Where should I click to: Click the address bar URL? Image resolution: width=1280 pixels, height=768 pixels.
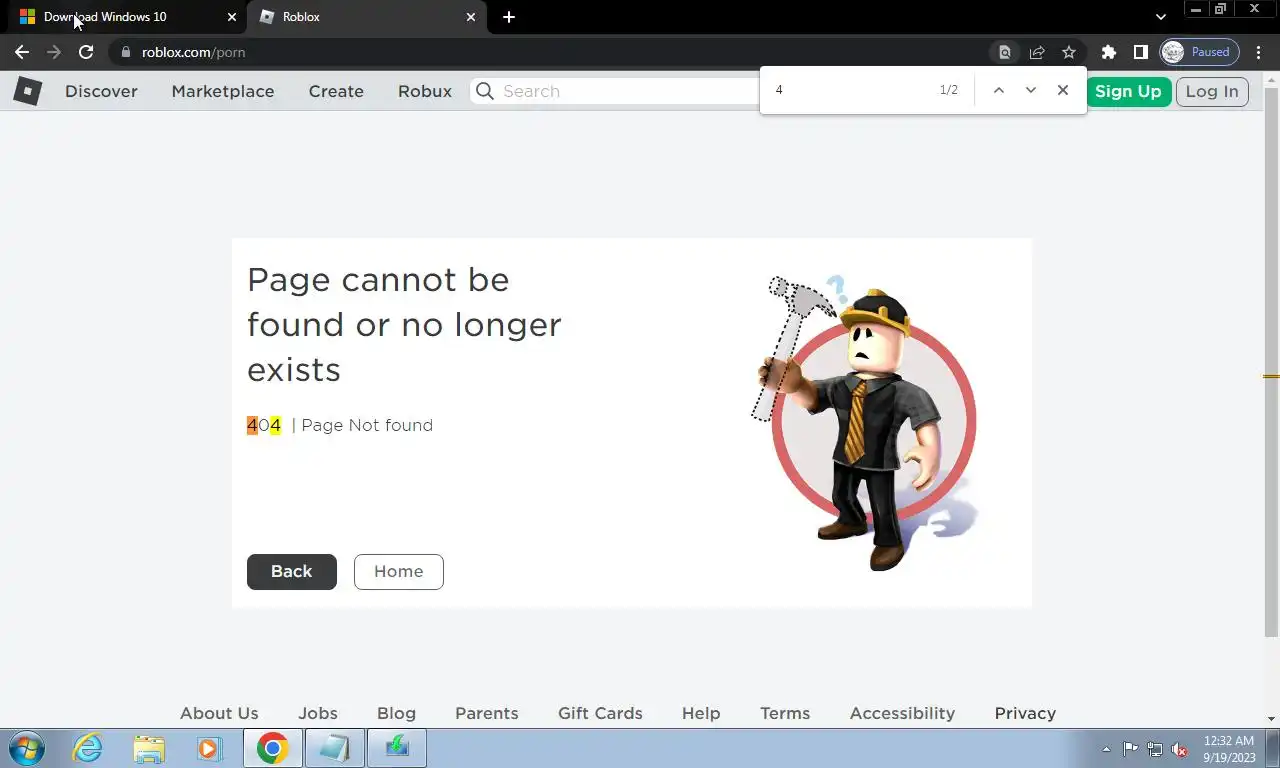[x=193, y=52]
